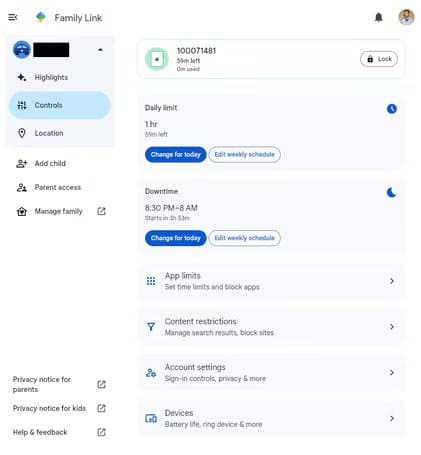Collapse the sidebar with the hamburger menu icon

tap(13, 17)
